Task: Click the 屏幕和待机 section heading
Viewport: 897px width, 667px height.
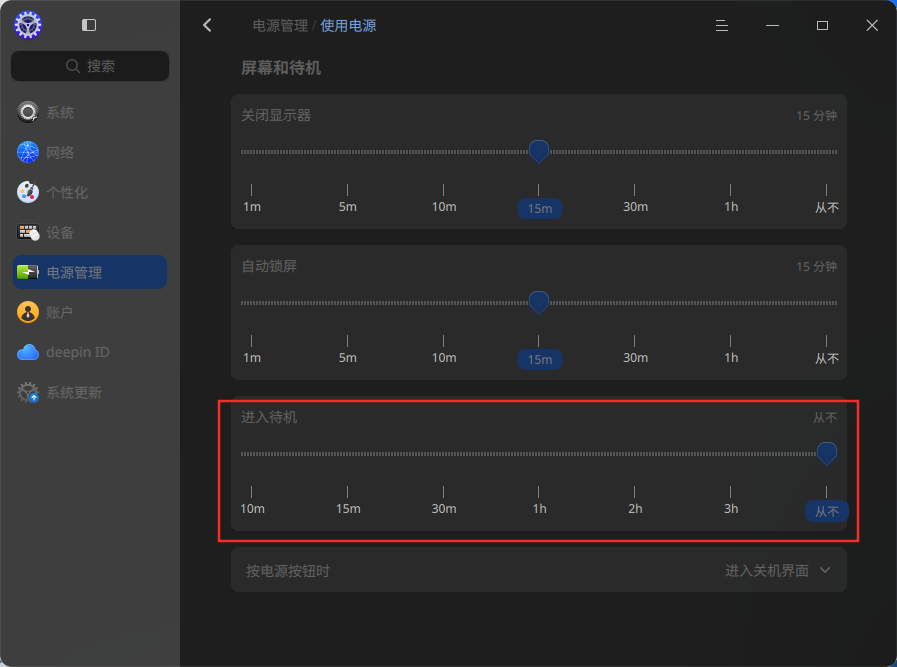Action: (281, 68)
